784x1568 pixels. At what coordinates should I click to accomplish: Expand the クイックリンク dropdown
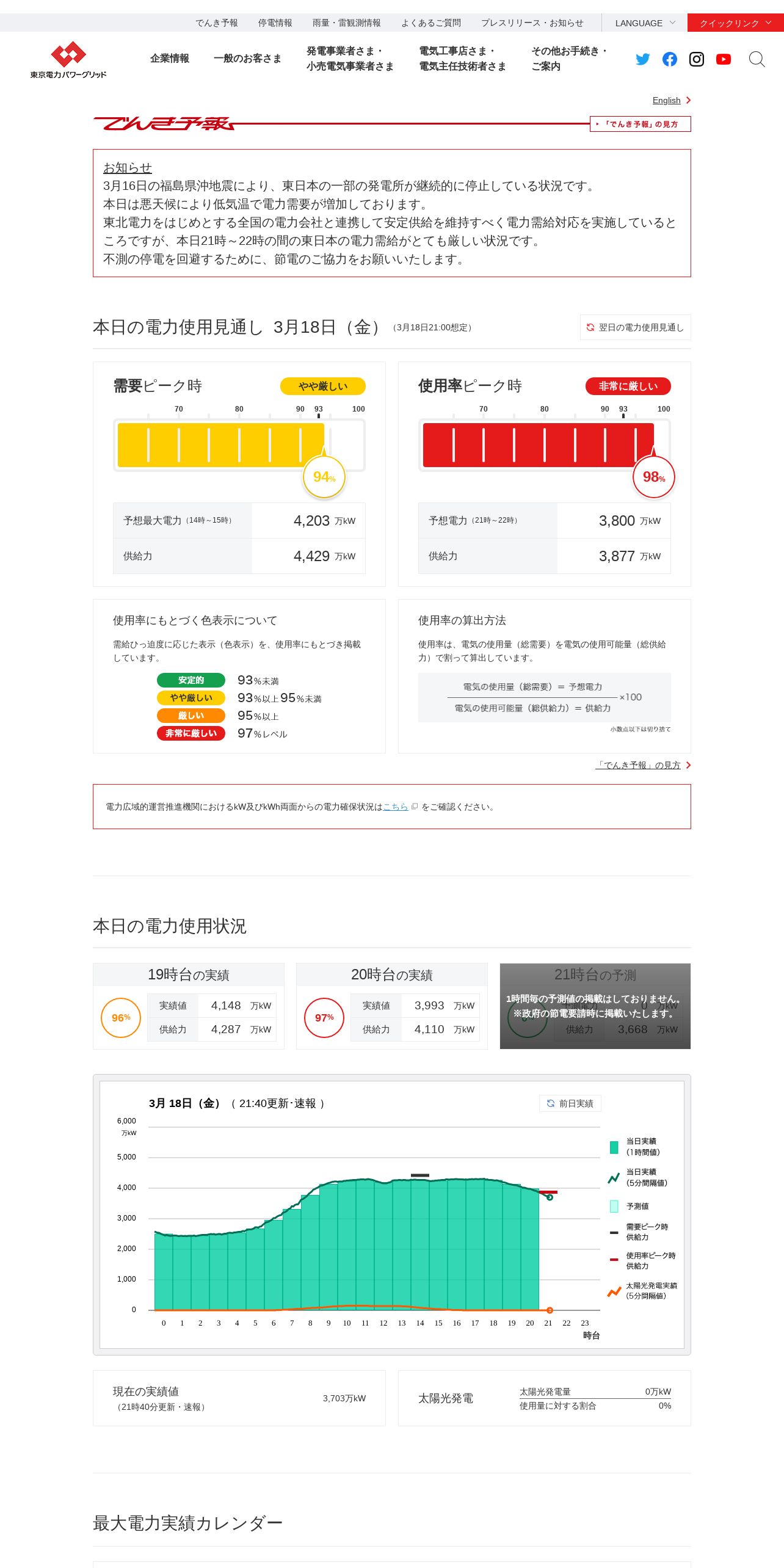click(736, 23)
